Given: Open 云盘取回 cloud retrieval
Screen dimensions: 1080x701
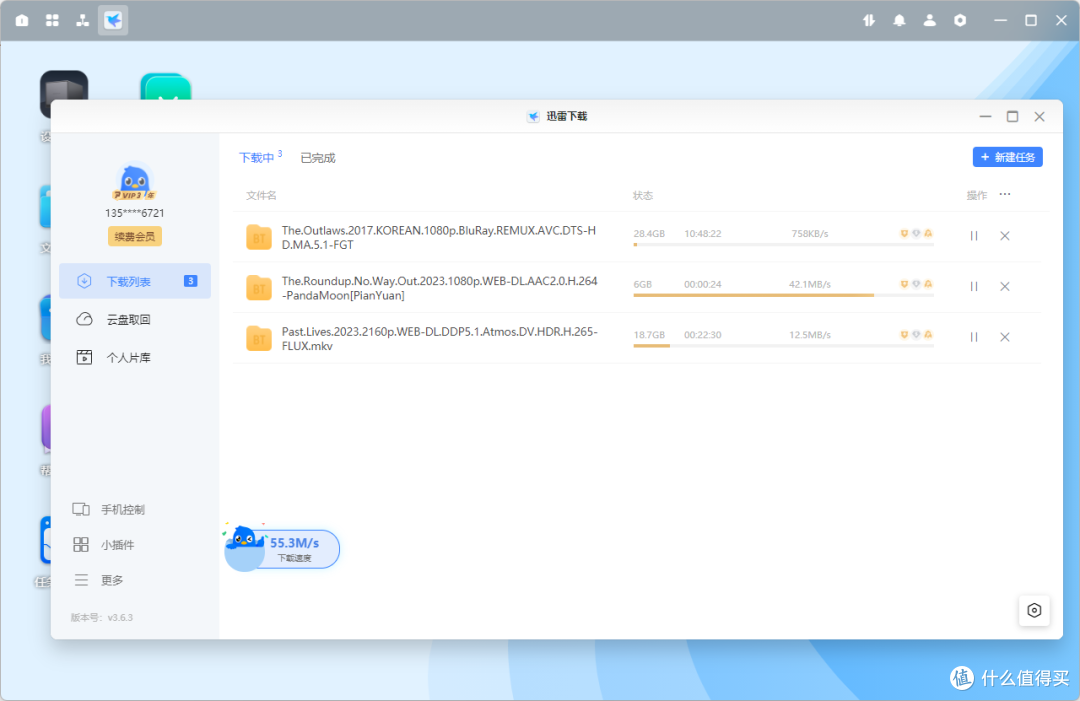Looking at the screenshot, I should pos(128,319).
